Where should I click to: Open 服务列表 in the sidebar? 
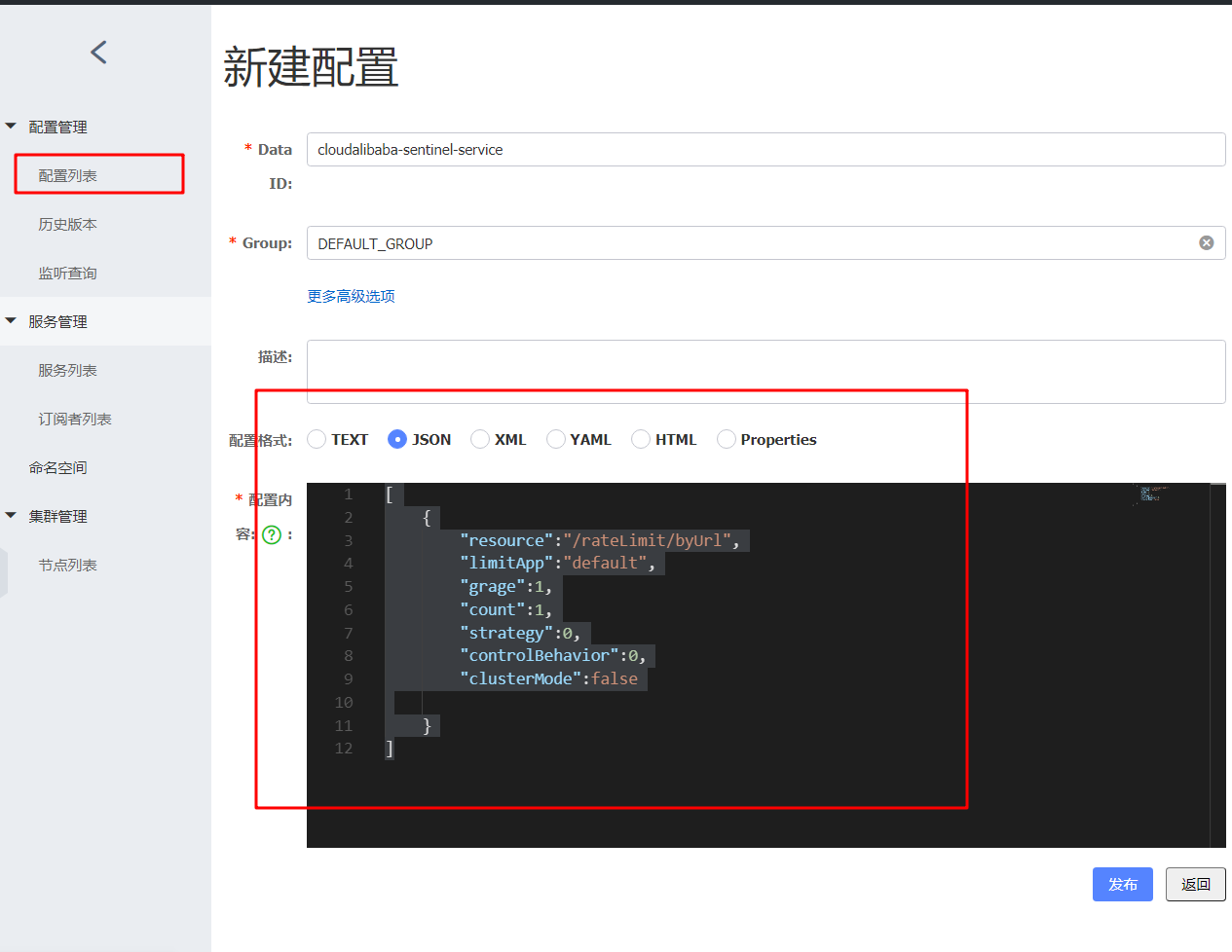(x=67, y=370)
